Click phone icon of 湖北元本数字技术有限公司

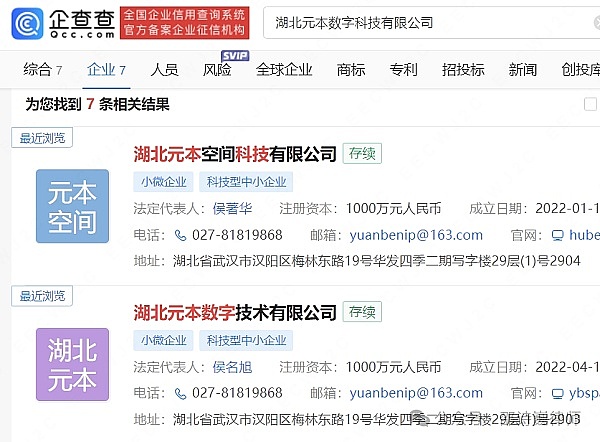click(181, 393)
